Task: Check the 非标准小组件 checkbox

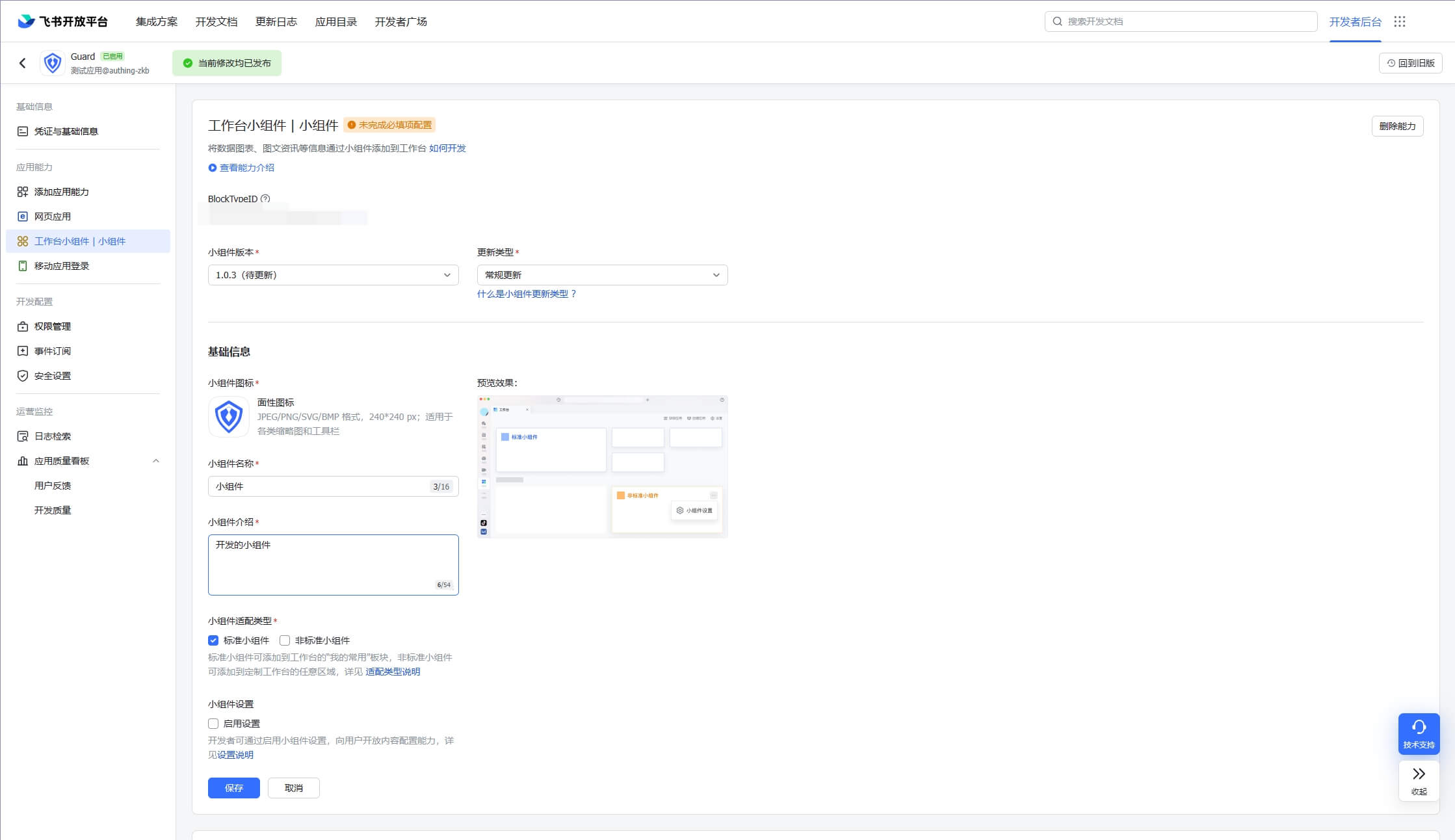Action: coord(285,640)
